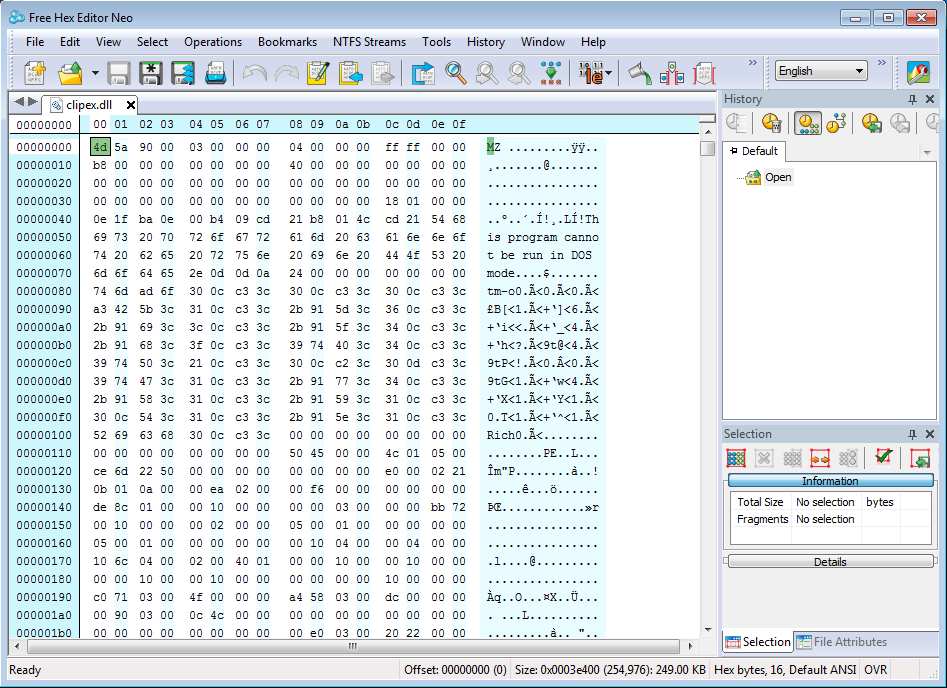Select the Open entry in History

[777, 177]
